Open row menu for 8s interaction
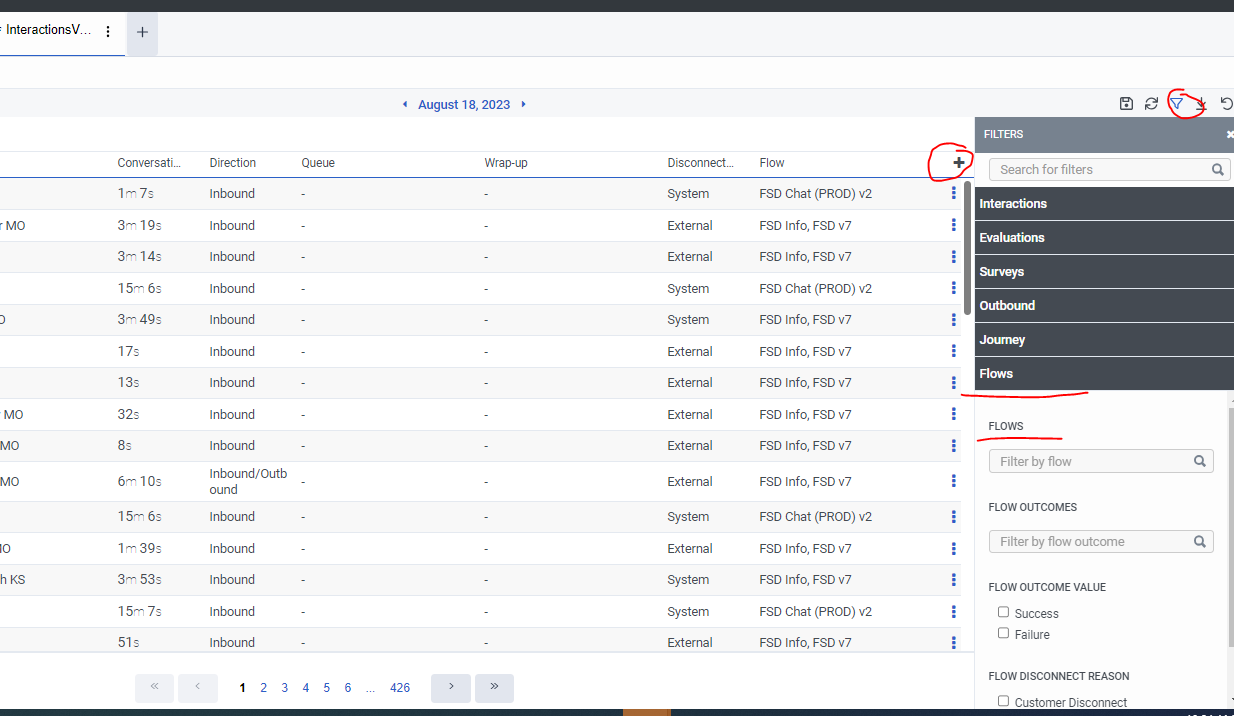 [x=954, y=446]
